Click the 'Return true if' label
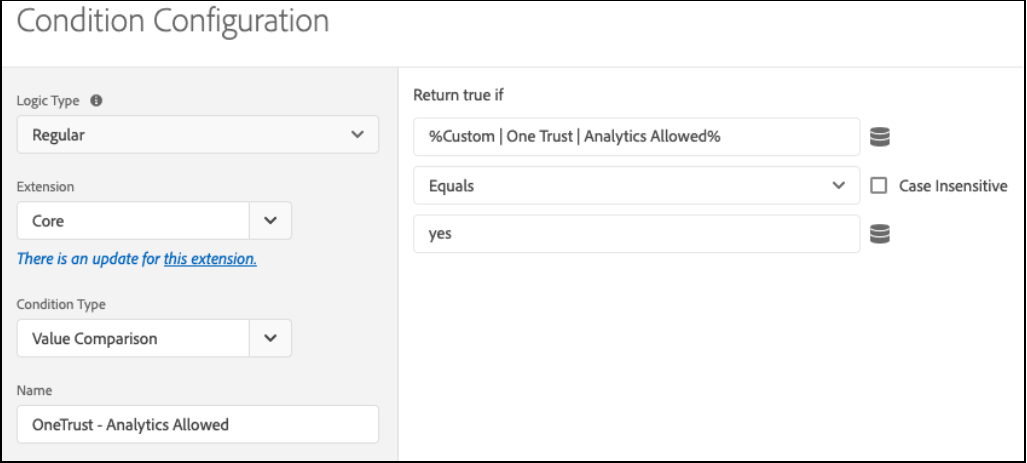The height and width of the screenshot is (463, 1027). click(x=458, y=95)
